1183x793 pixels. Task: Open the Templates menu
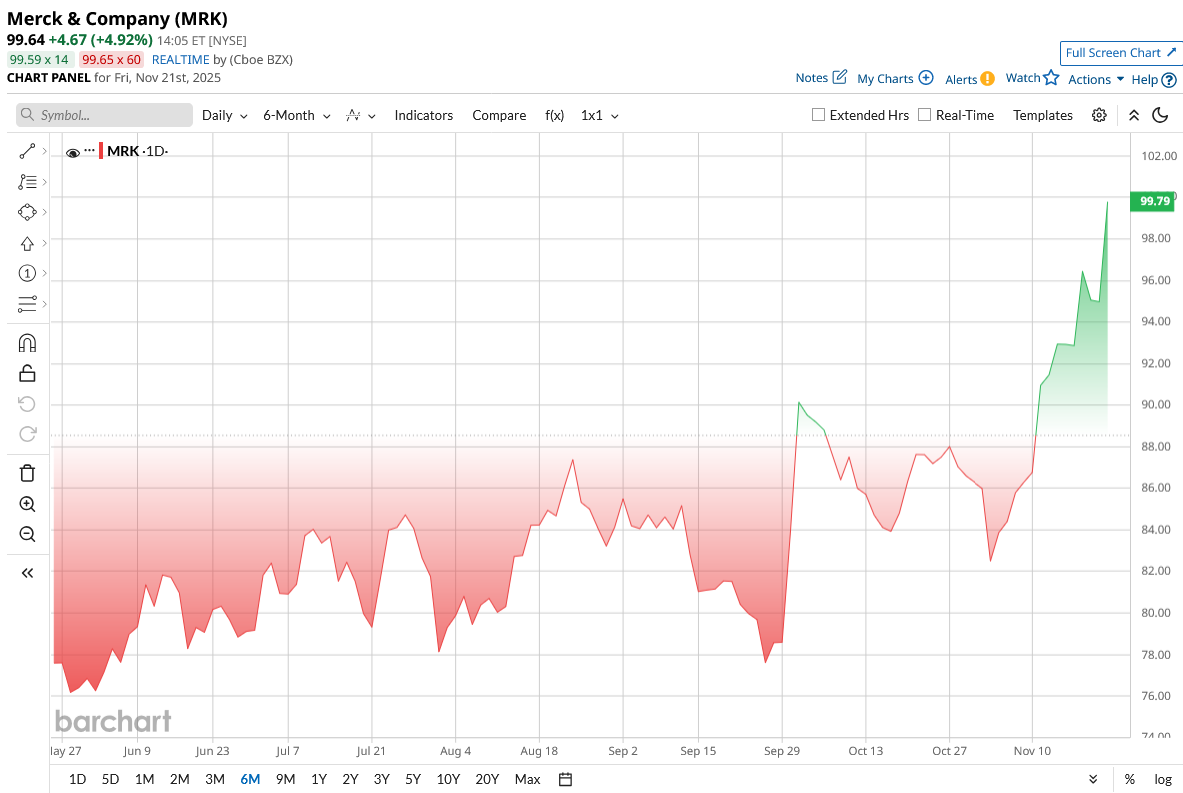tap(1043, 115)
